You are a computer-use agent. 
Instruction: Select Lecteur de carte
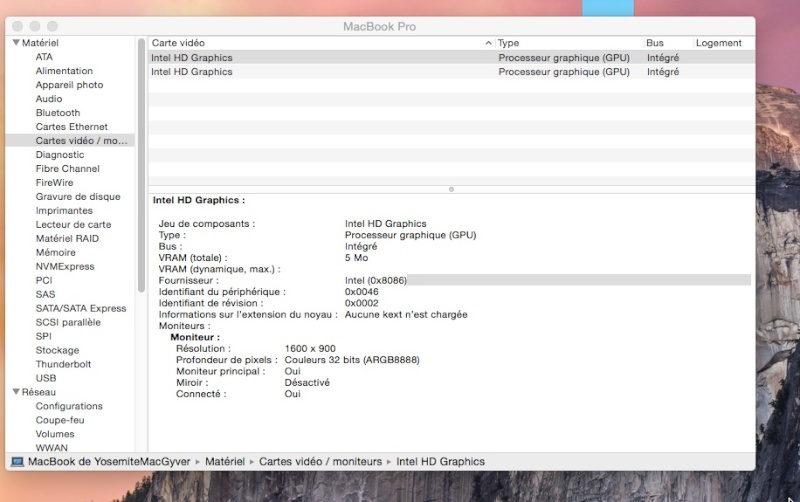(73, 224)
